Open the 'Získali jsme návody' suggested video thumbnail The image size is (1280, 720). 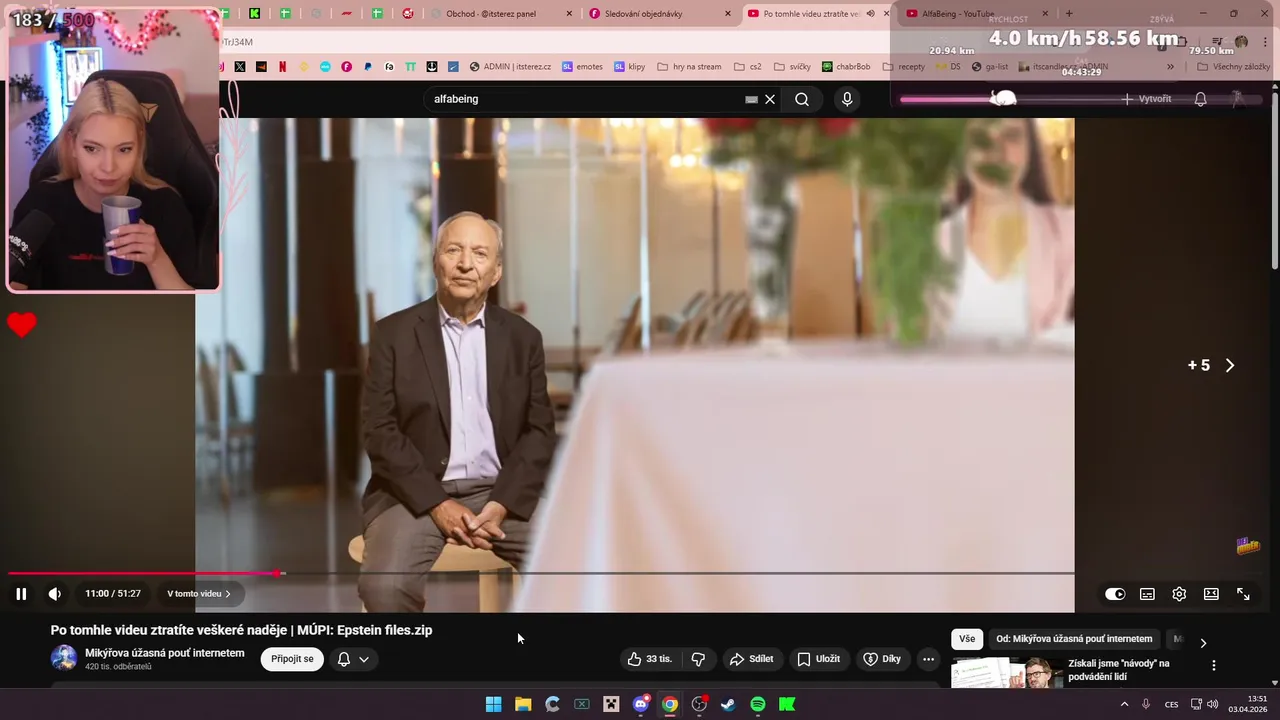coord(1006,673)
